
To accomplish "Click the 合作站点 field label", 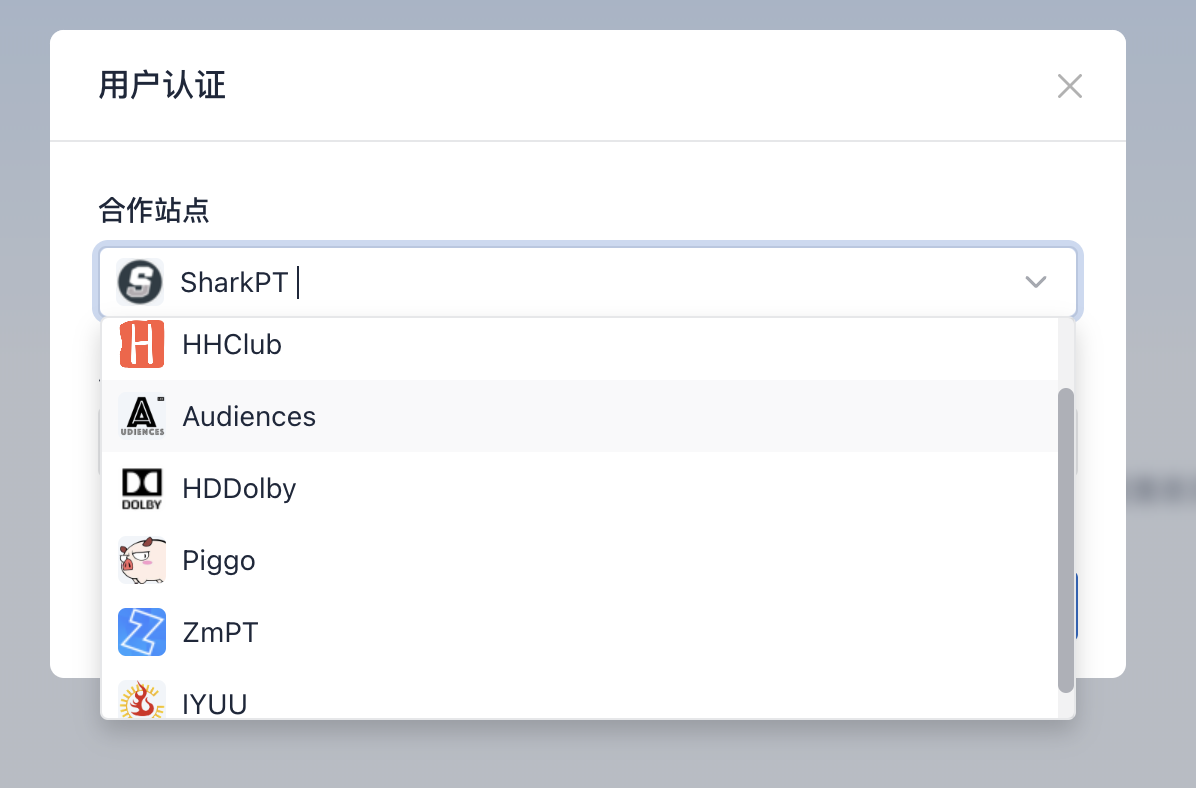I will click(153, 210).
